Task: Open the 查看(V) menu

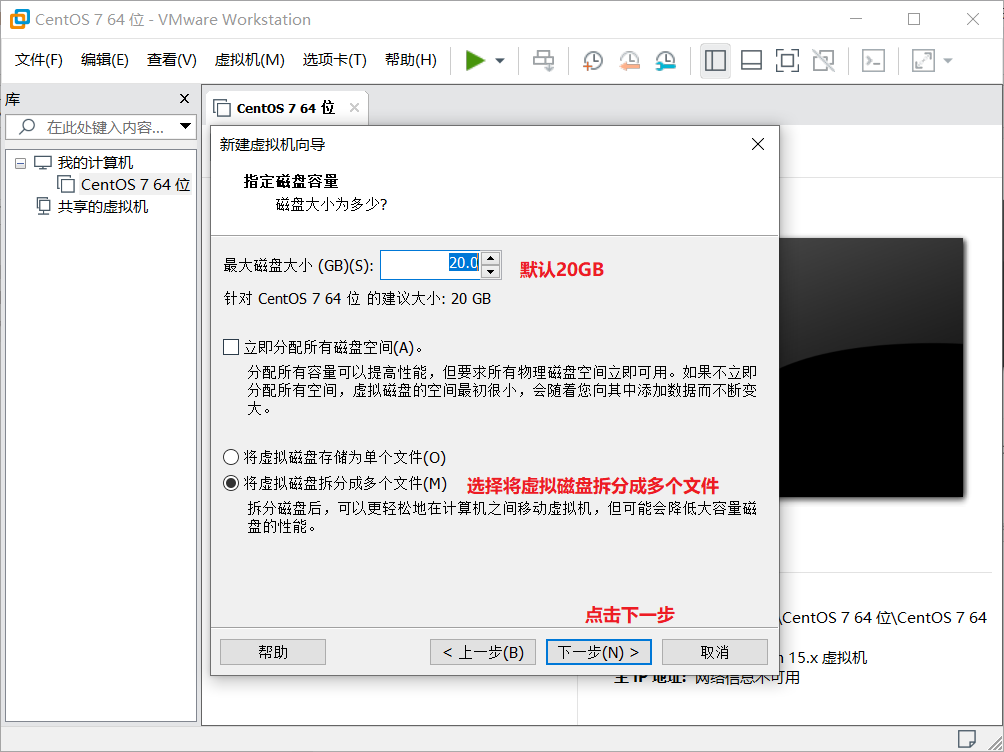Action: coord(171,60)
